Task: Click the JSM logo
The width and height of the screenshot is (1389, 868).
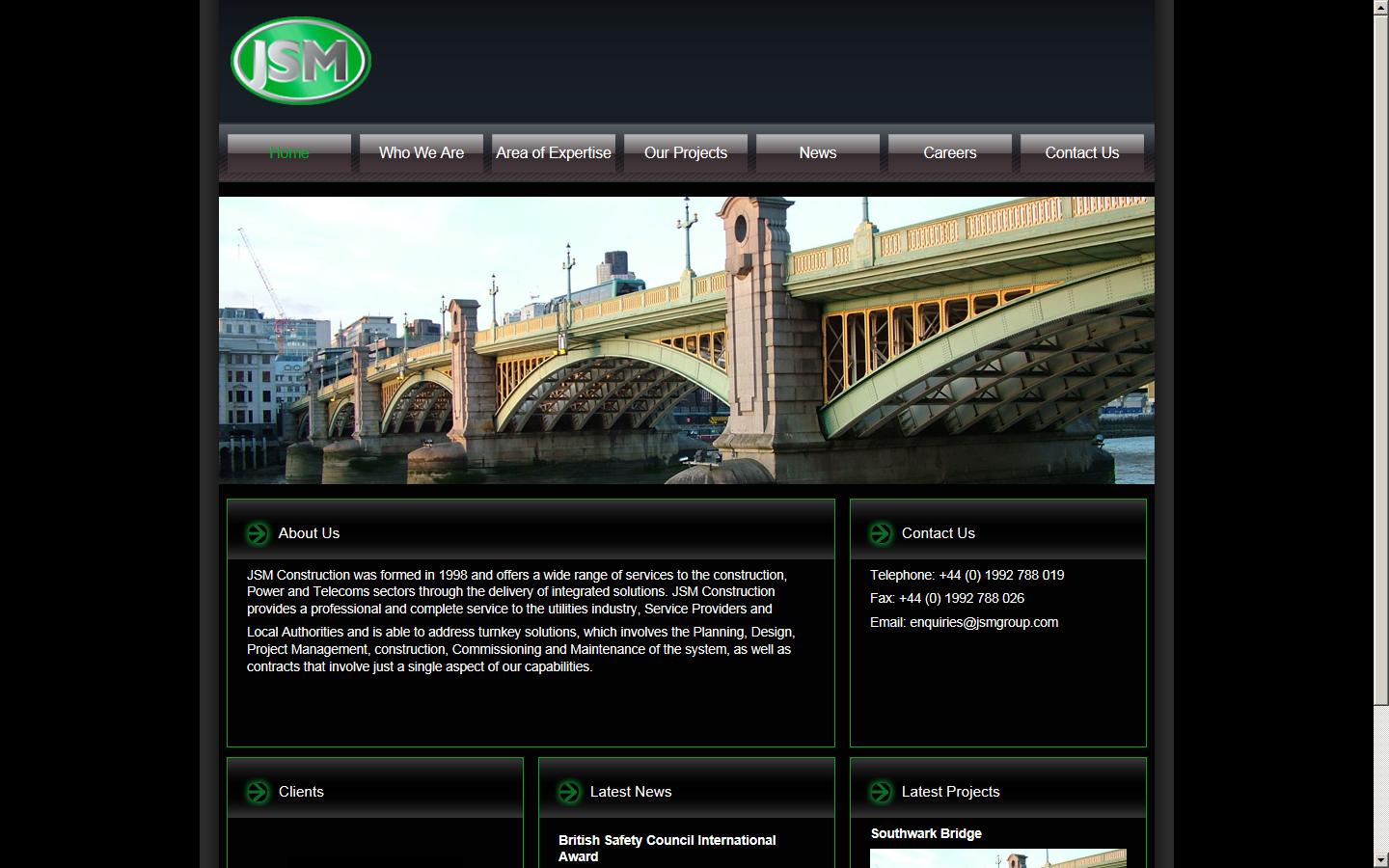Action: (x=300, y=60)
